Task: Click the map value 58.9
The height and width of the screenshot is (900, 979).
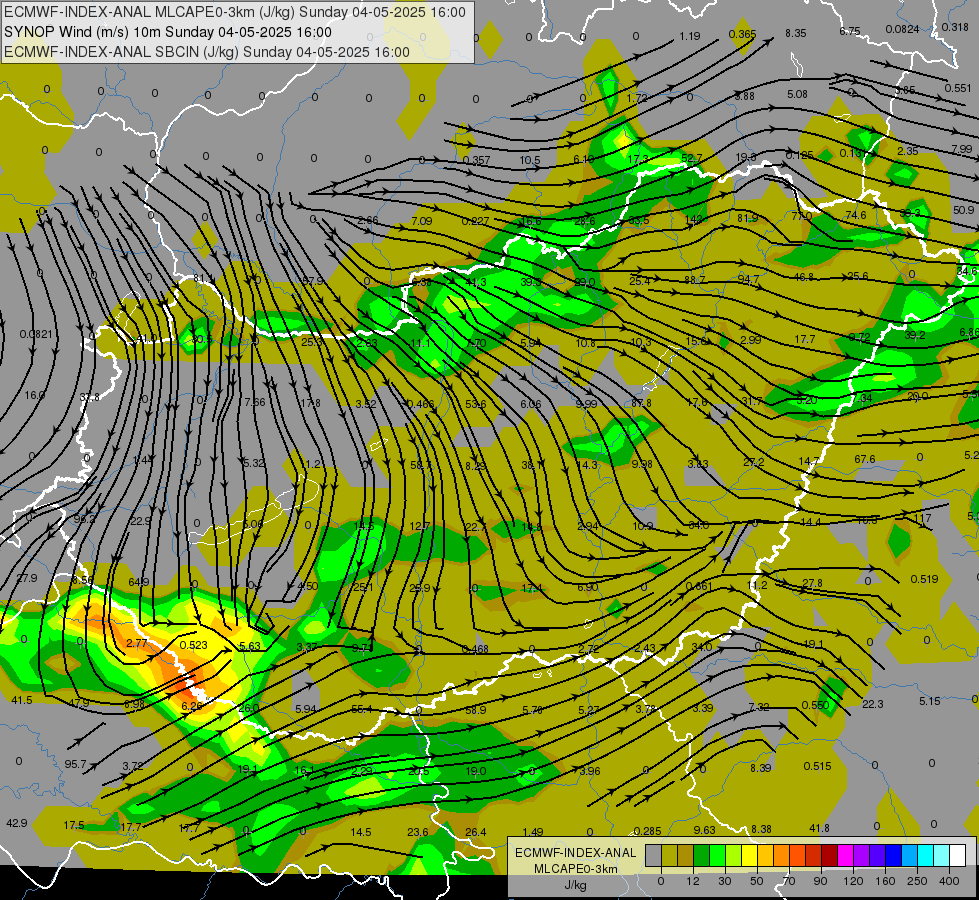Action: 475,710
